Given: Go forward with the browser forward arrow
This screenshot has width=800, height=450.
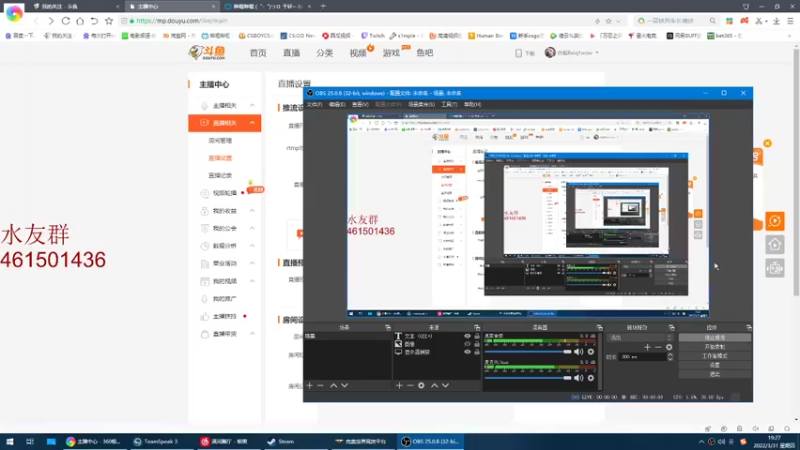Looking at the screenshot, I should [x=51, y=21].
